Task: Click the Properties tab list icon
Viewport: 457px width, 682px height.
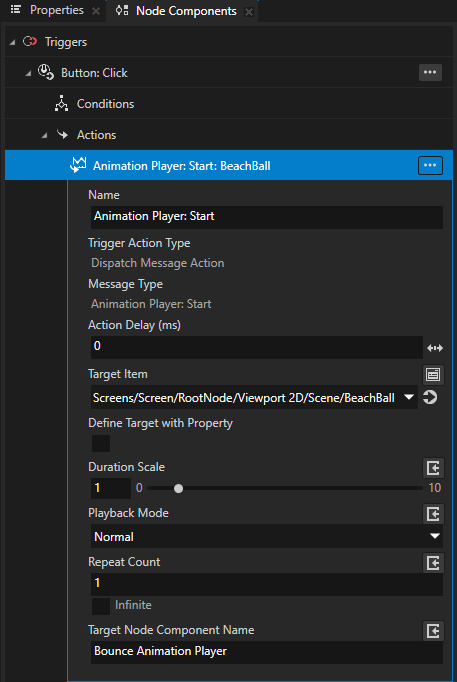Action: 16,10
